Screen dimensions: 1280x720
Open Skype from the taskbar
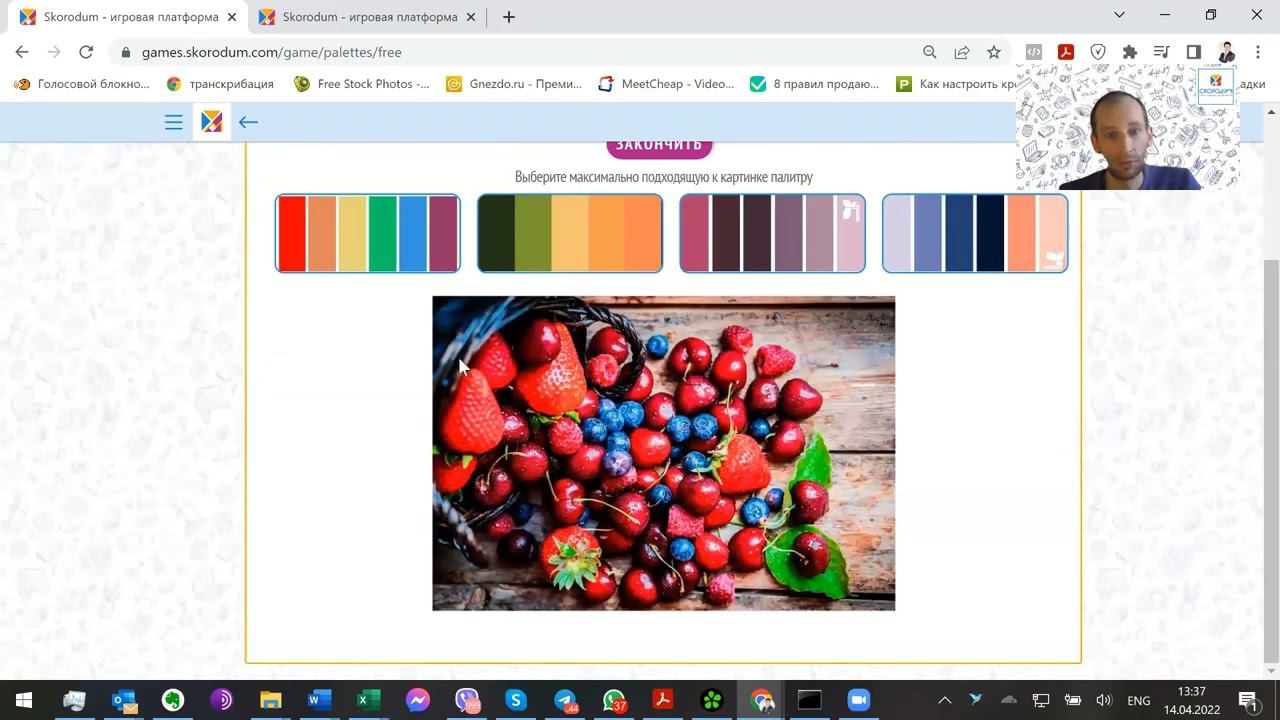[x=516, y=700]
